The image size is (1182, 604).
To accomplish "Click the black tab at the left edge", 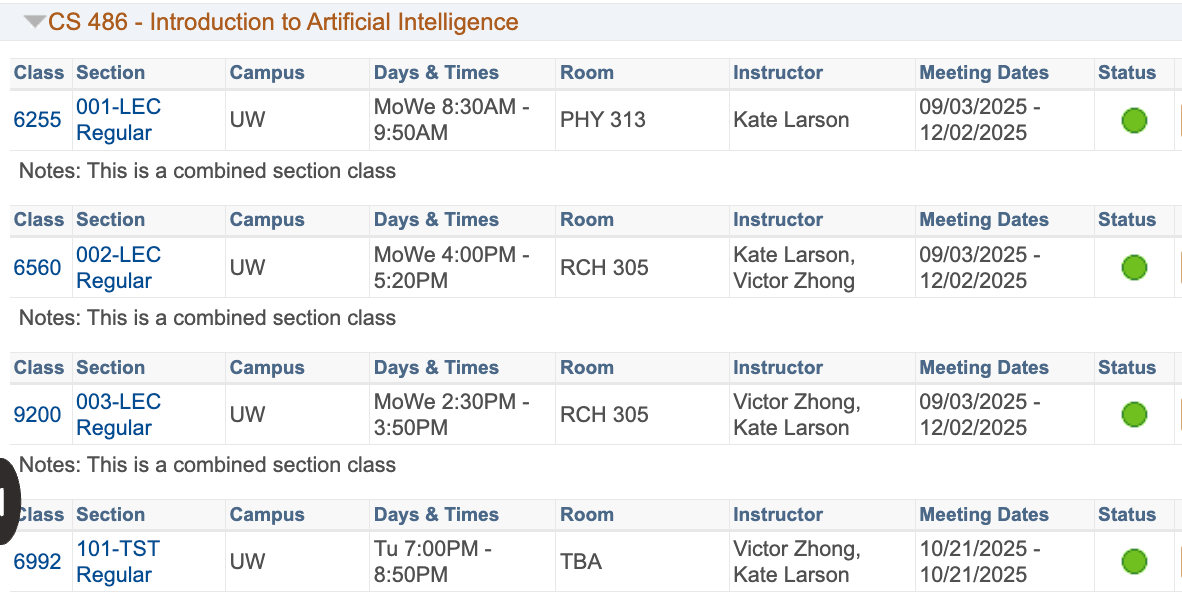I will (9, 501).
